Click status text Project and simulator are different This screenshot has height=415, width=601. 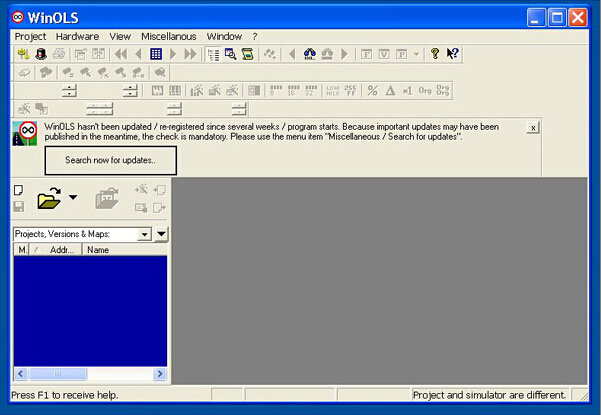click(x=489, y=395)
